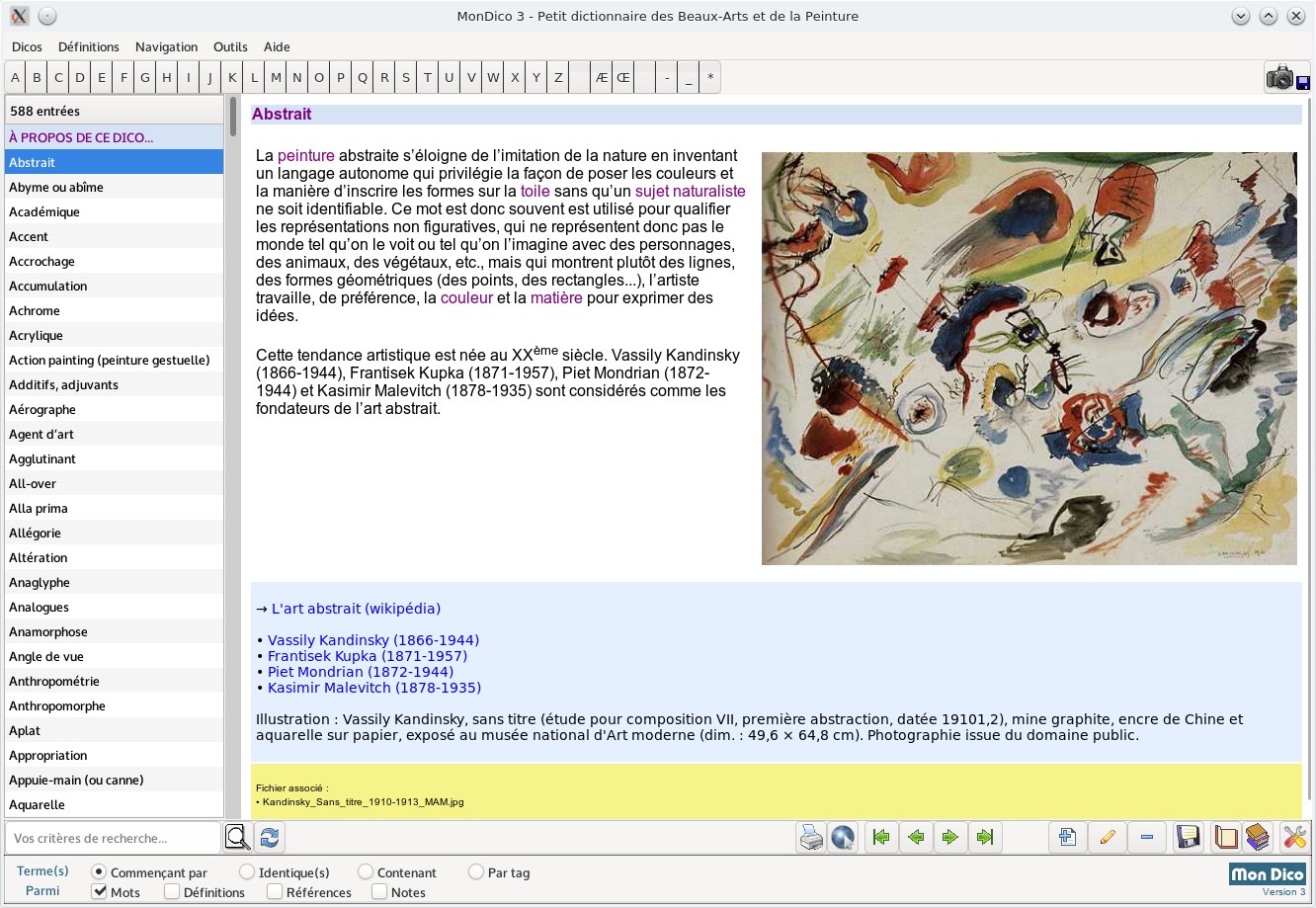Viewport: 1316px width, 908px height.
Task: Select 'Aérographe' in the entry list
Action: point(115,409)
